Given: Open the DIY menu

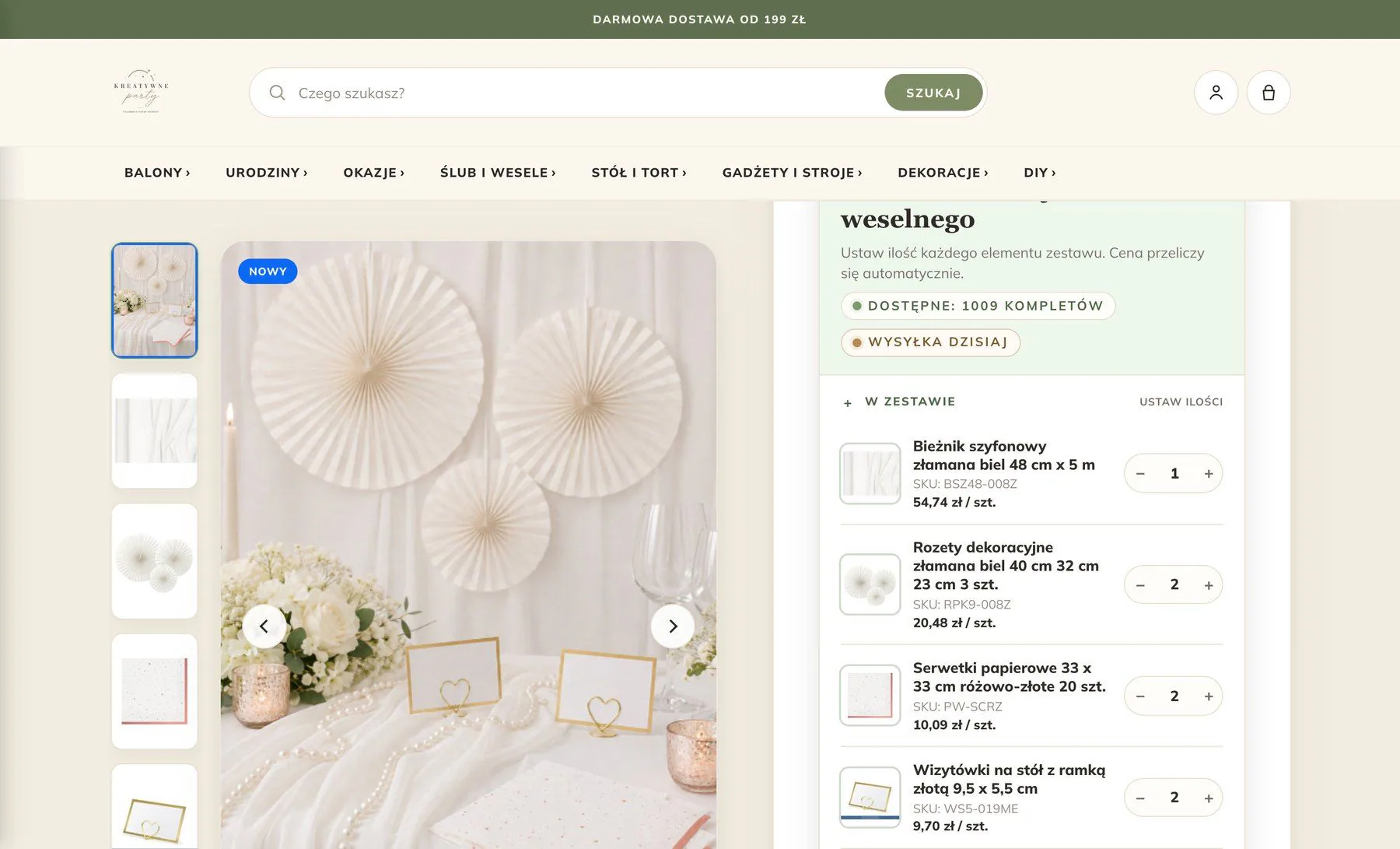Looking at the screenshot, I should coord(1040,173).
